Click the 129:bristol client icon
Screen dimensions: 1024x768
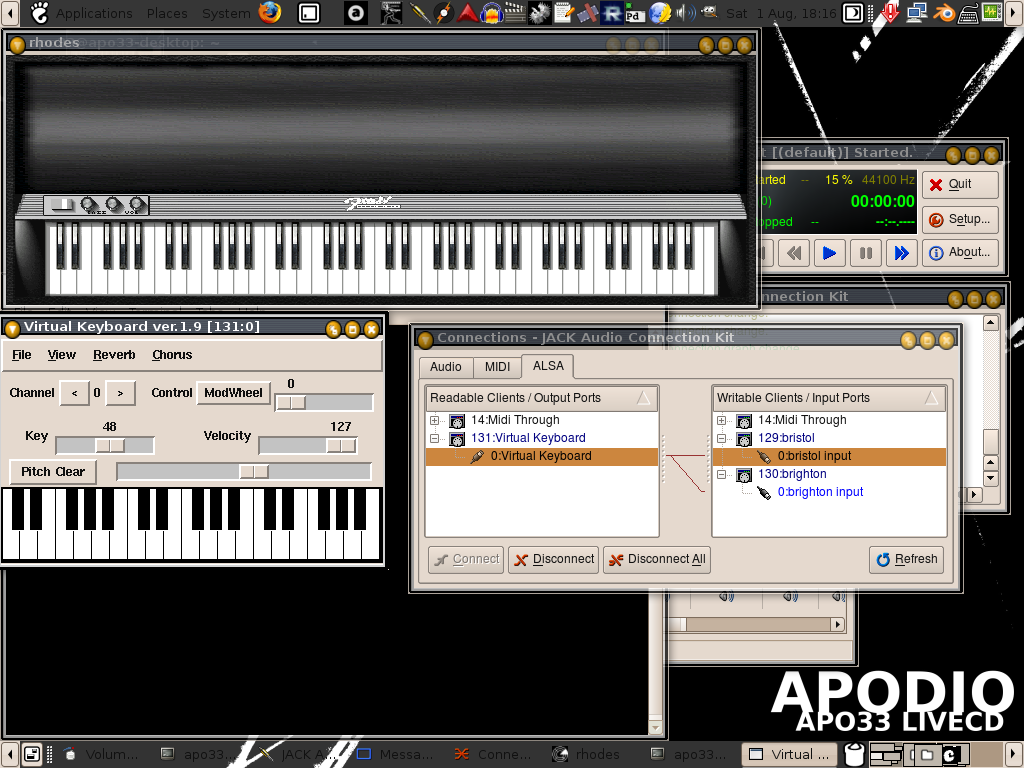click(744, 438)
